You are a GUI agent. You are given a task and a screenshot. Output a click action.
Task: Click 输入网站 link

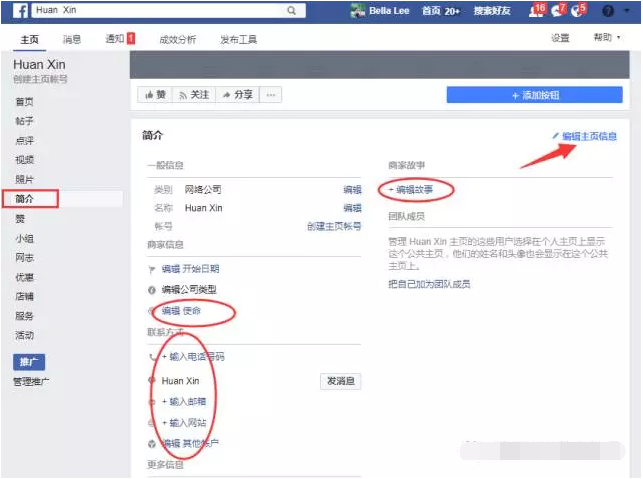(184, 422)
